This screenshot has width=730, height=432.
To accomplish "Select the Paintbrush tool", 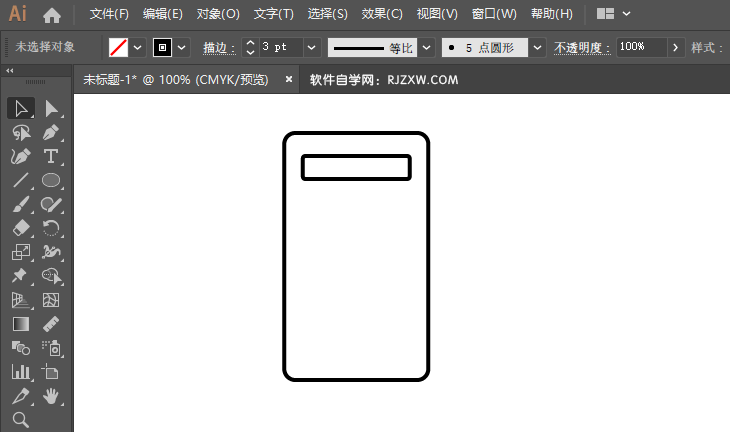I will pyautogui.click(x=21, y=204).
